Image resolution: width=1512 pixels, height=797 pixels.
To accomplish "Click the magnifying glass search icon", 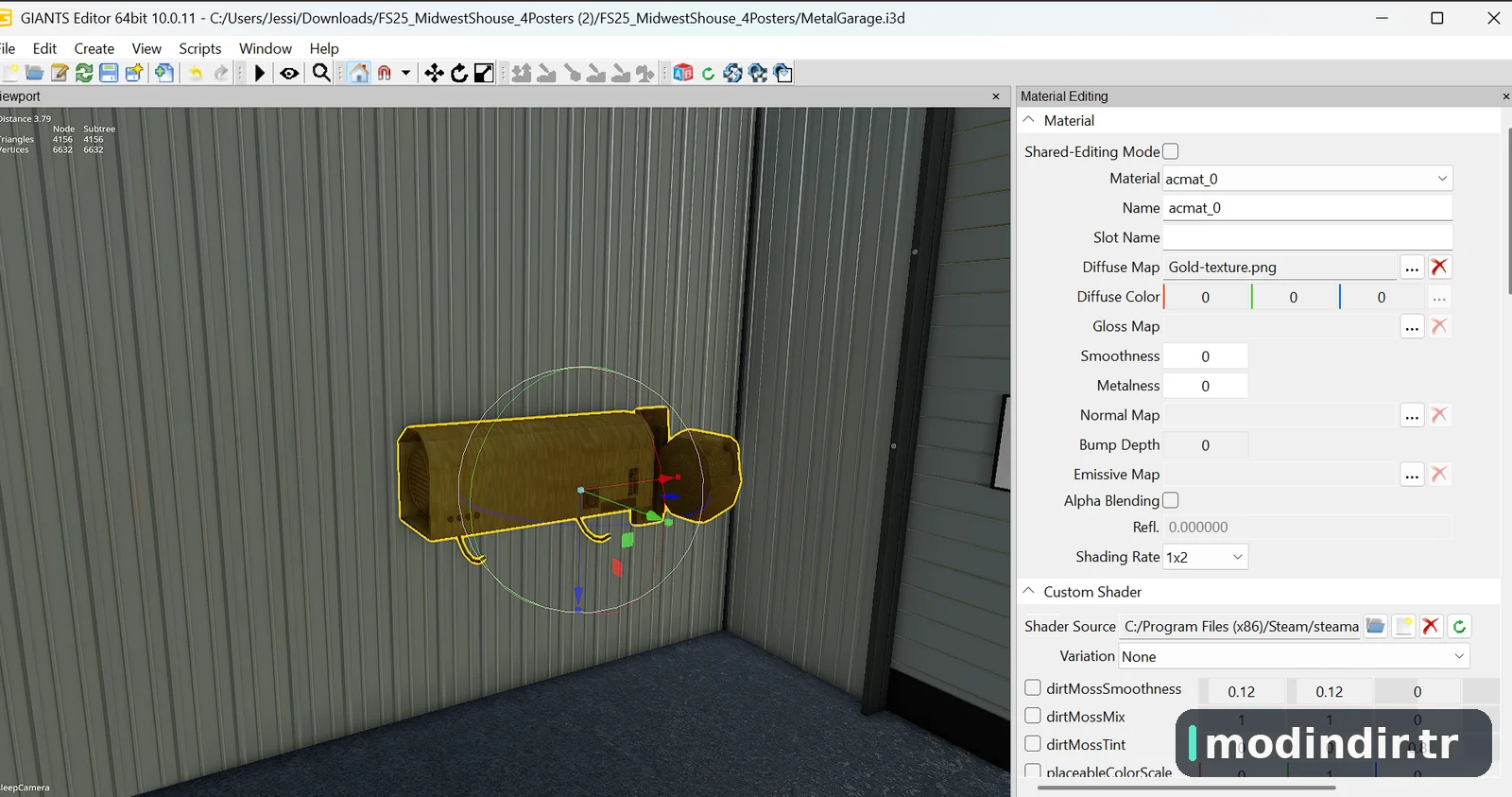I will pyautogui.click(x=321, y=73).
